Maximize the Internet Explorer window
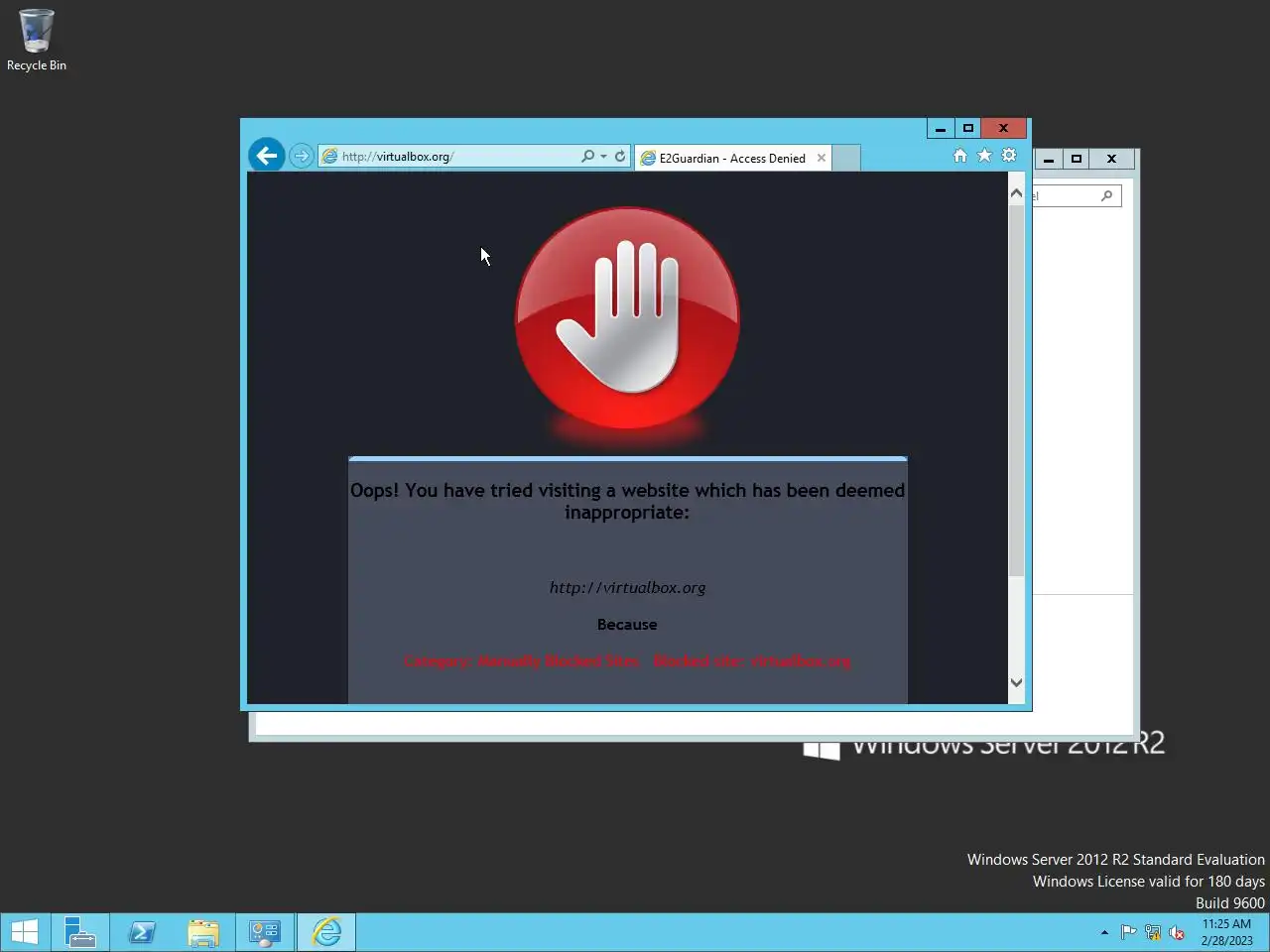This screenshot has width=1270, height=952. (x=968, y=128)
